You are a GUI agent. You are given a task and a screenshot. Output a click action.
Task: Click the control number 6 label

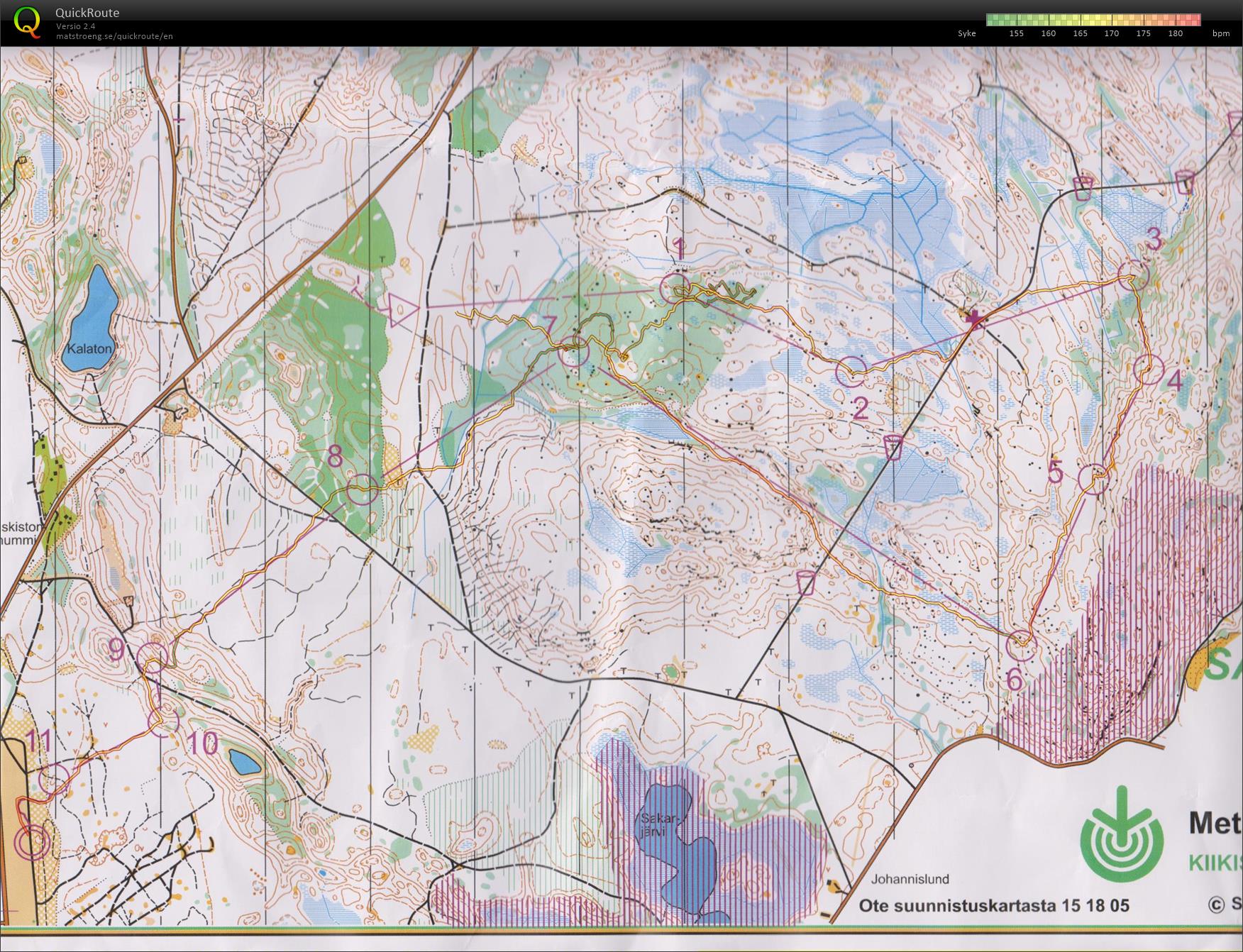1015,680
